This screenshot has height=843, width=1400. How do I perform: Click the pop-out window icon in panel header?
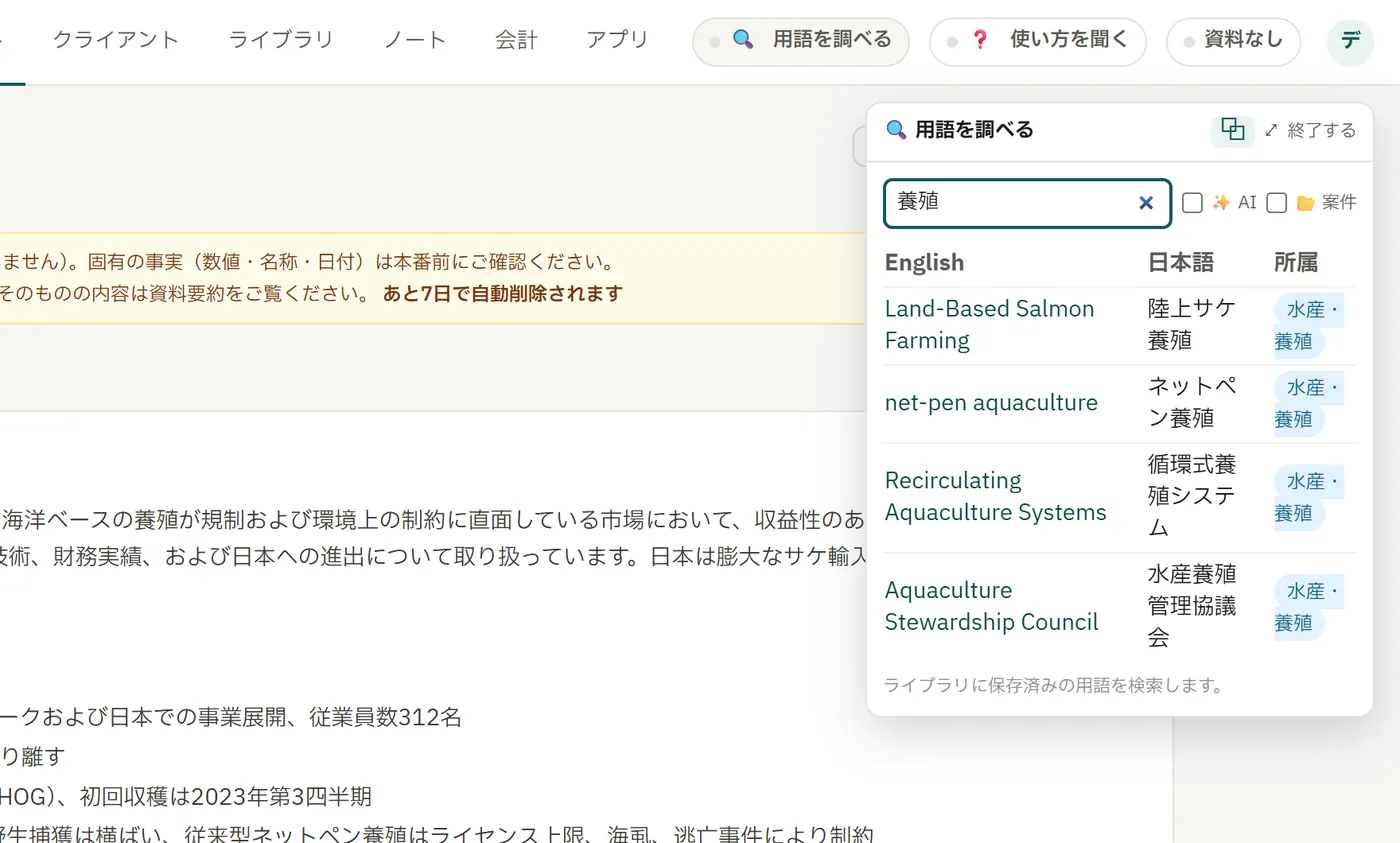coord(1233,130)
